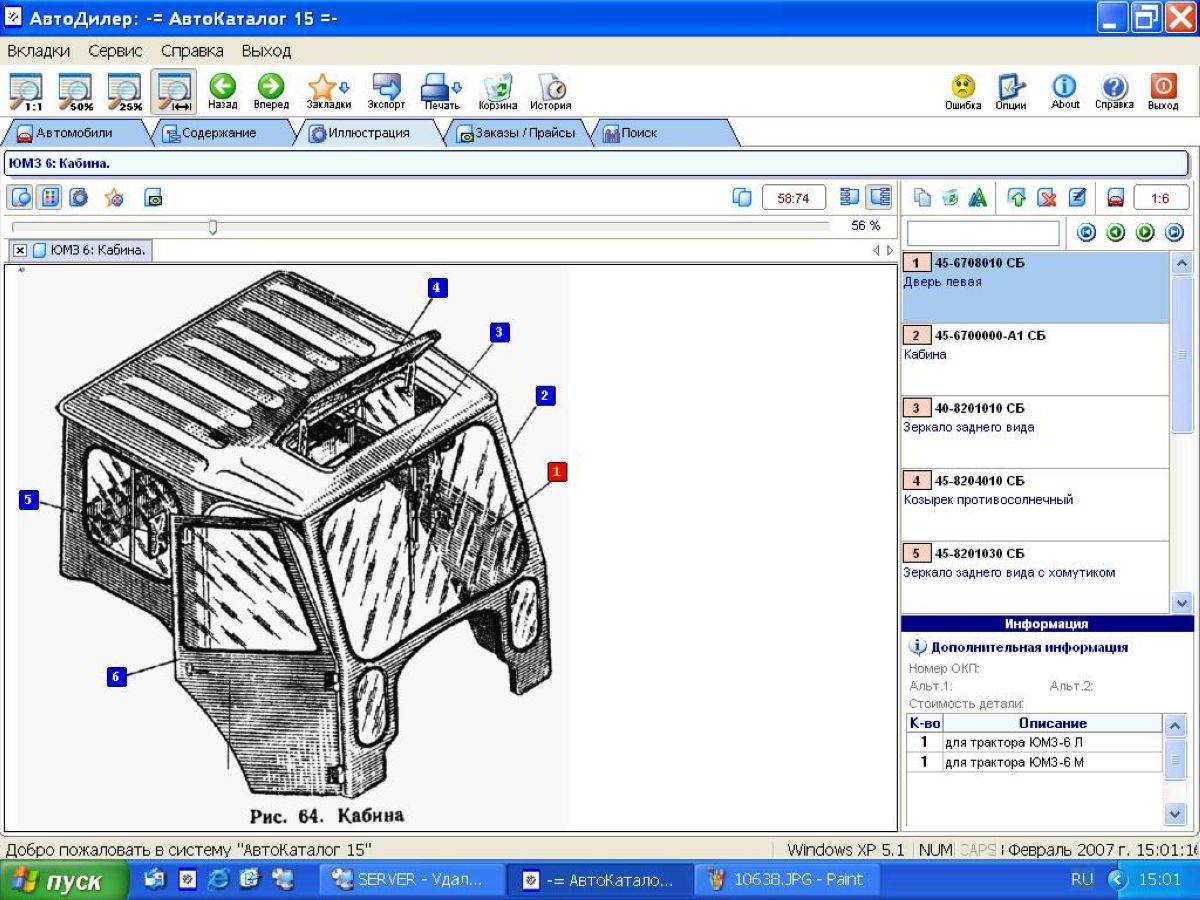Click callout marker 4 on the cabin drawing
This screenshot has height=900, width=1200.
[436, 288]
